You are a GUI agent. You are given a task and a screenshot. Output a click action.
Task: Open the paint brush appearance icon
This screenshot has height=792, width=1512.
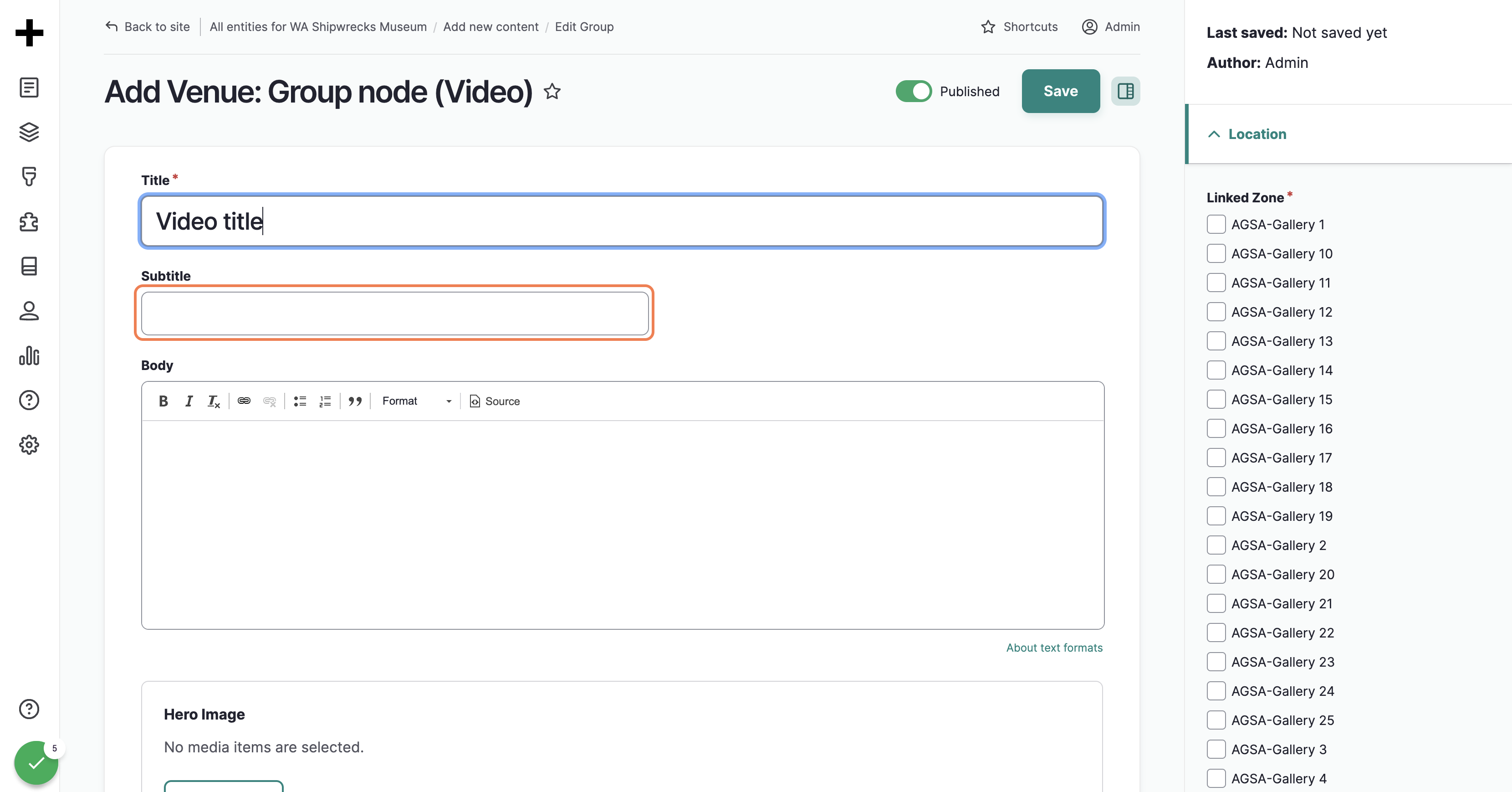pos(29,177)
